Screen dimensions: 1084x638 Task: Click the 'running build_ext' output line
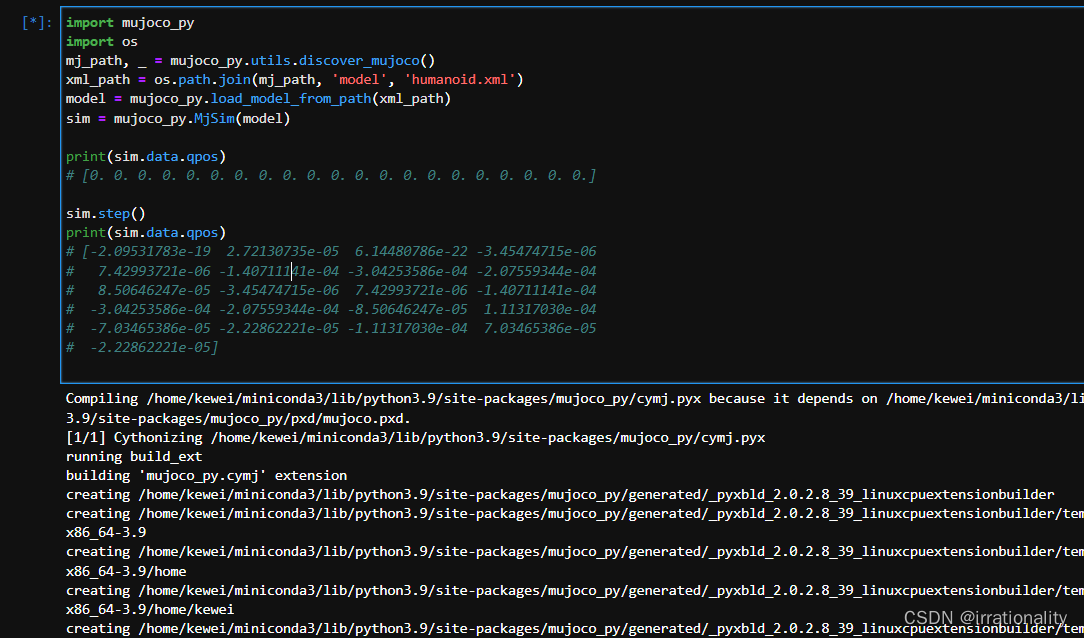[134, 456]
